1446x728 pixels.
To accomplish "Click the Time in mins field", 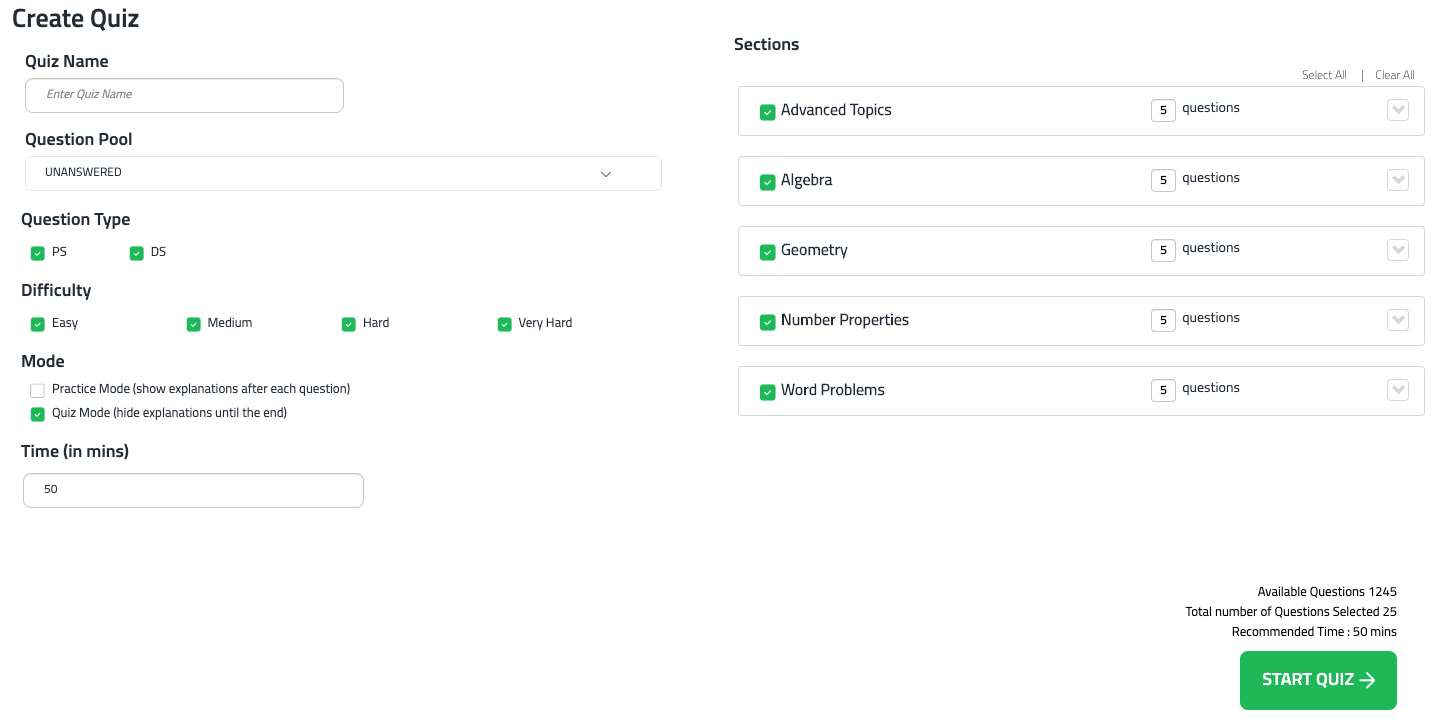I will [193, 491].
